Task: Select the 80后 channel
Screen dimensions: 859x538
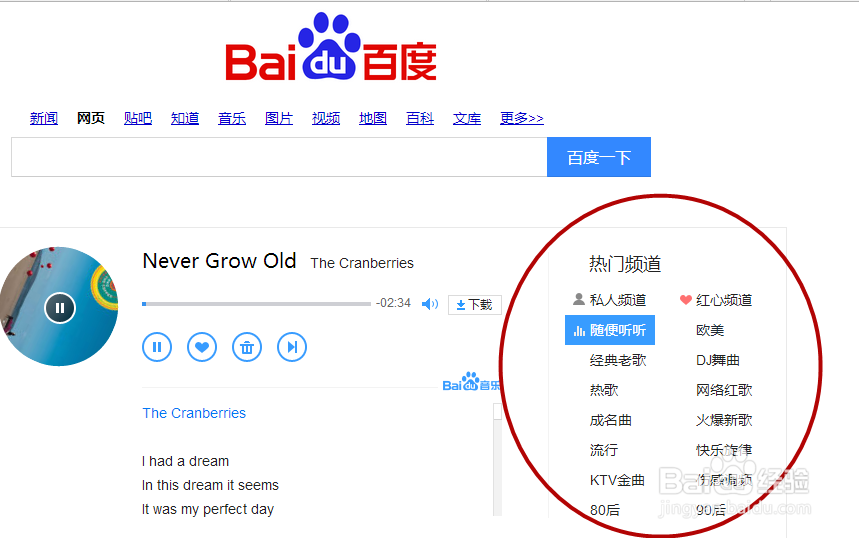Action: click(x=605, y=510)
